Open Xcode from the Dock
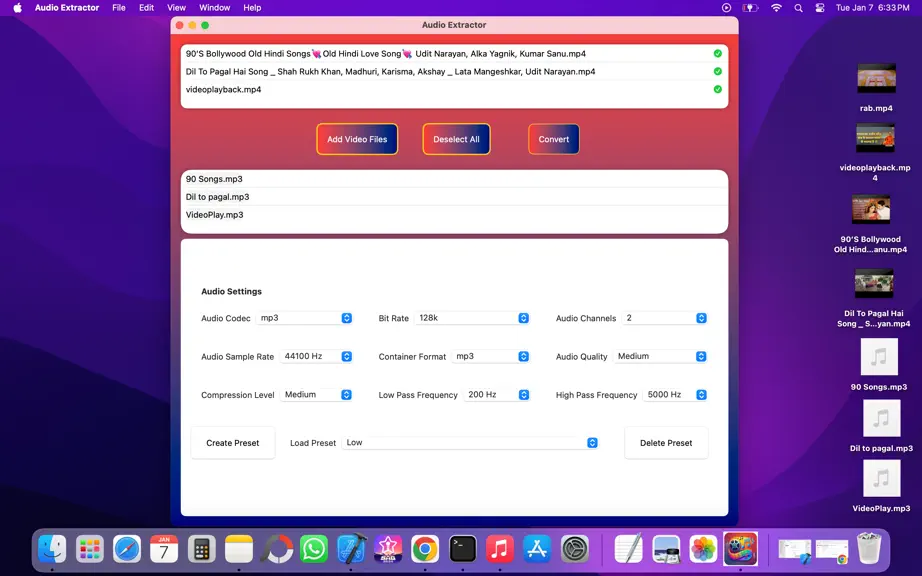The image size is (922, 576). point(351,550)
